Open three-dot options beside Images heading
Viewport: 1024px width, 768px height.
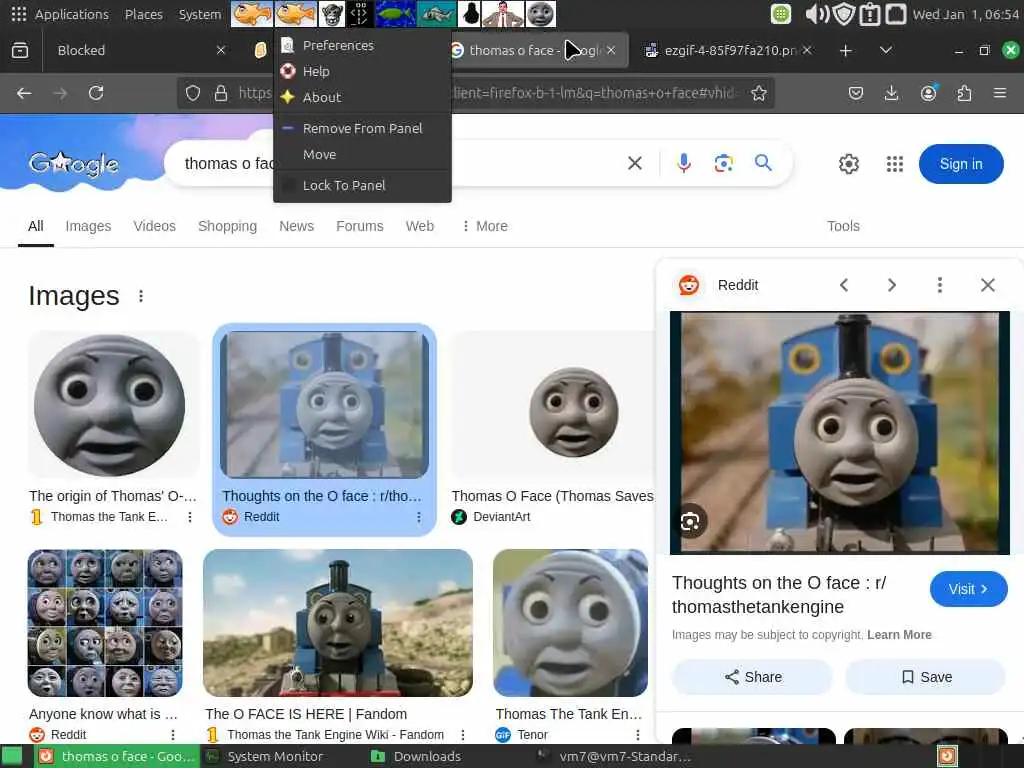tap(140, 296)
